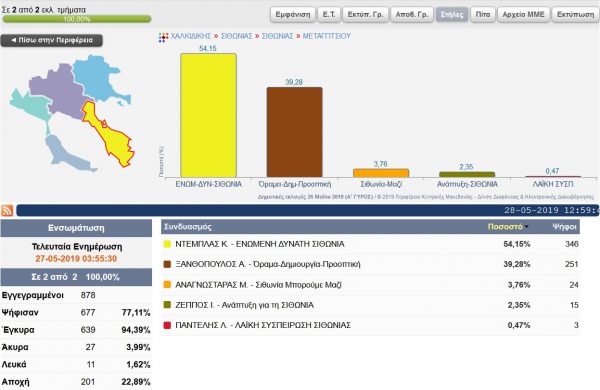Open the ΧΑΛΚΙΔΙΚΗΣ breadcrumb link
The image size is (600, 390).
coord(191,36)
